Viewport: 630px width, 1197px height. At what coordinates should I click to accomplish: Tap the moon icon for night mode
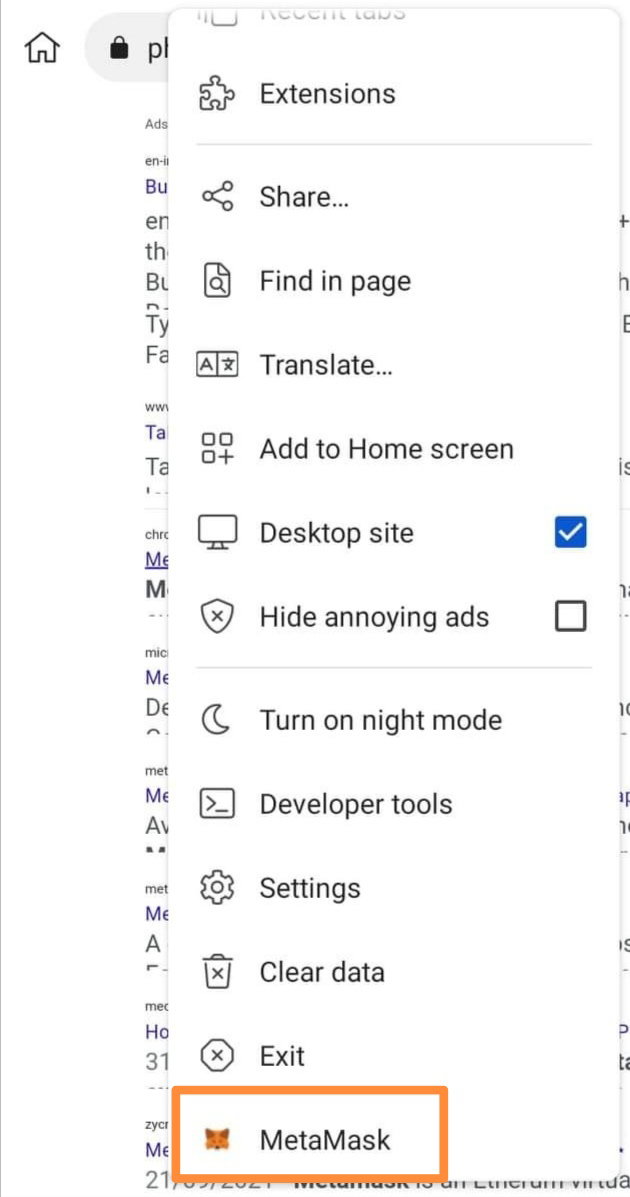216,720
